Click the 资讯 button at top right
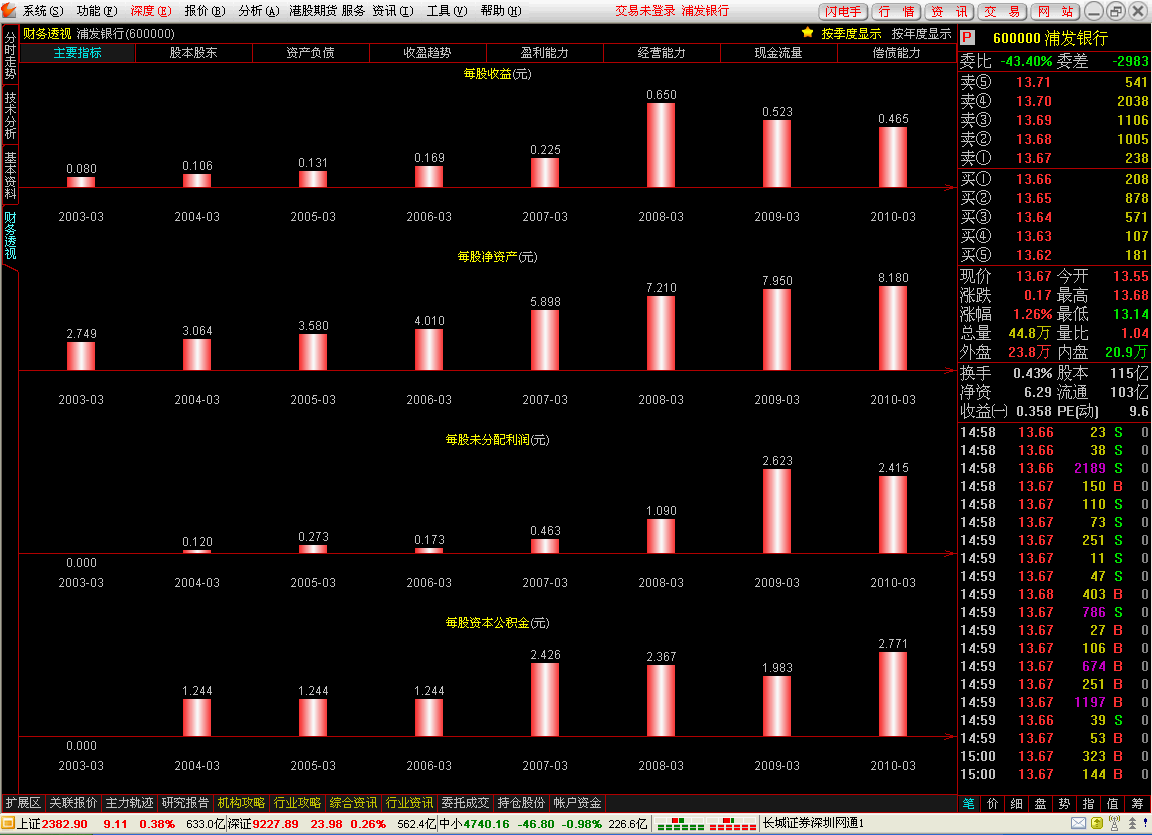This screenshot has height=835, width=1152. [949, 11]
